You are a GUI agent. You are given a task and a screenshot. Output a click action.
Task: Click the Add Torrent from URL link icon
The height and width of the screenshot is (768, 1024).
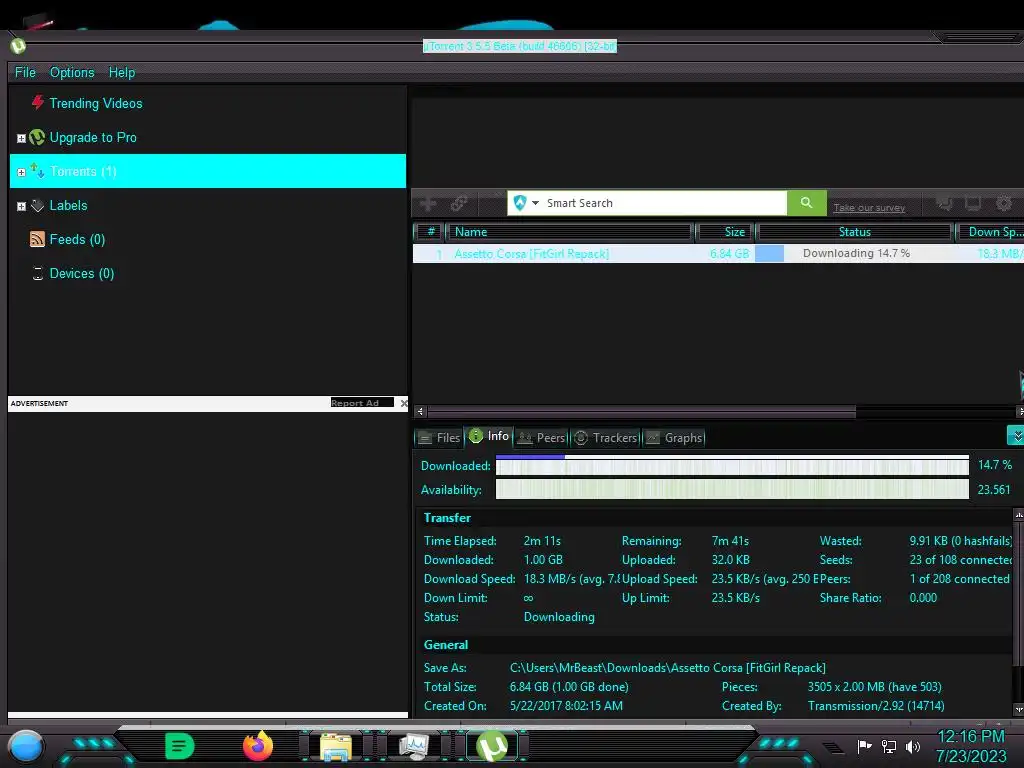(x=459, y=203)
